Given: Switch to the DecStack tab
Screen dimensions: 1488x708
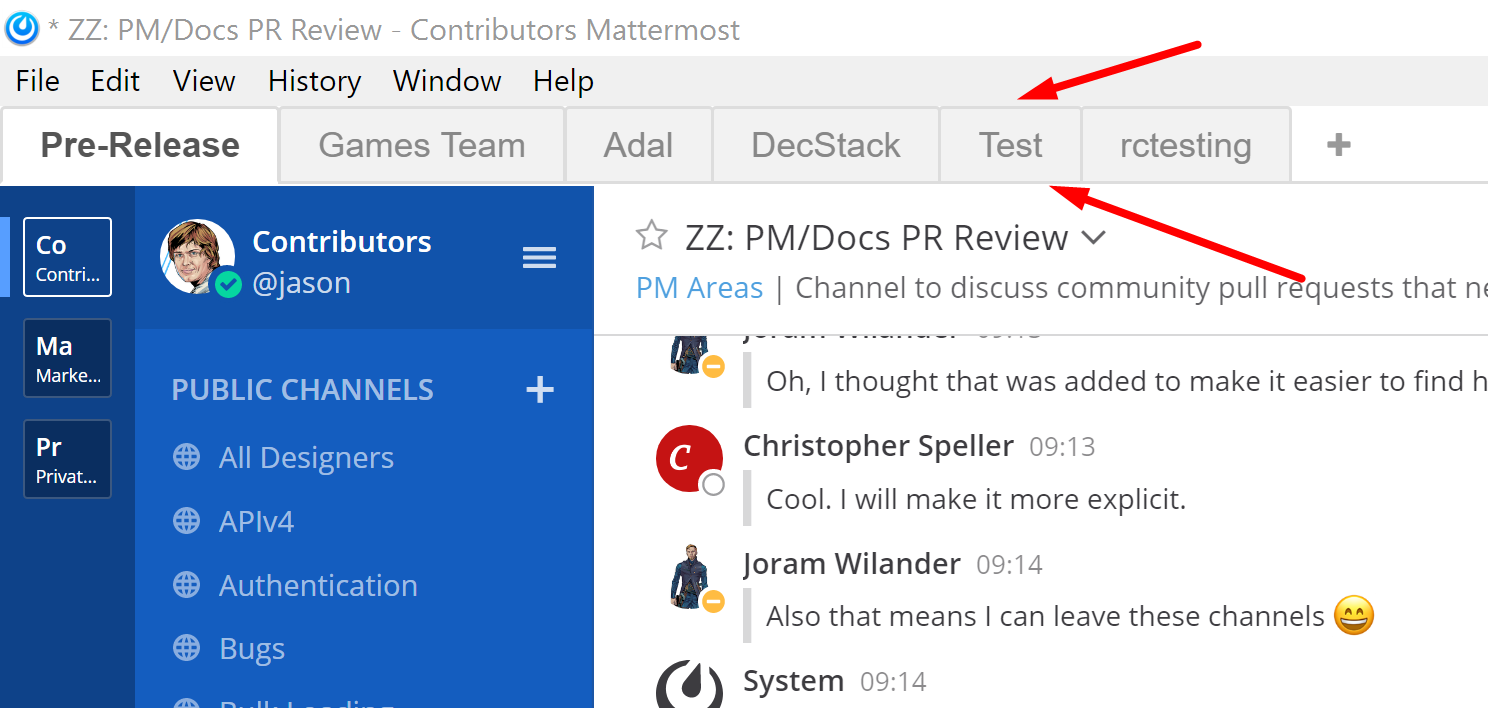Looking at the screenshot, I should [x=826, y=146].
